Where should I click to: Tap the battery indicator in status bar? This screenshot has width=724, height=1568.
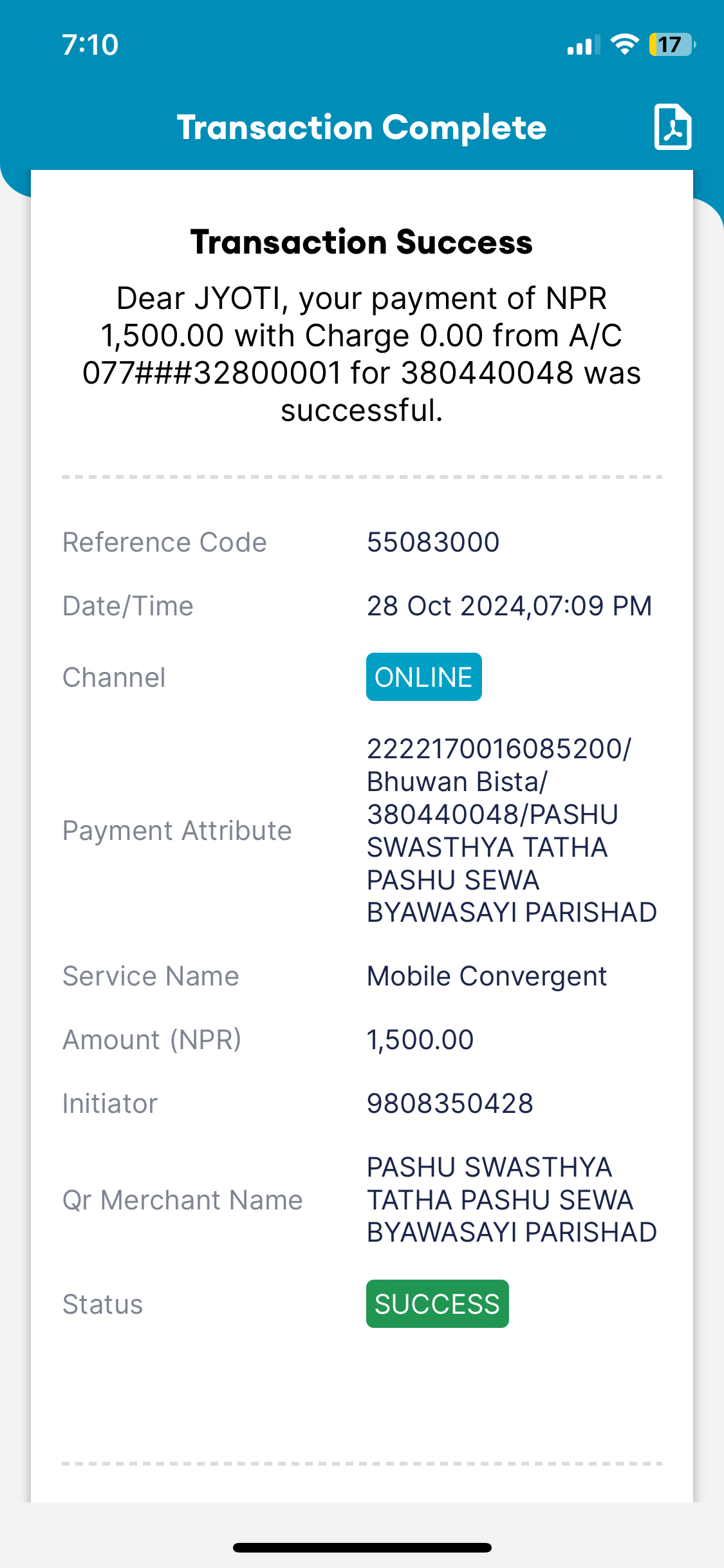tap(672, 44)
